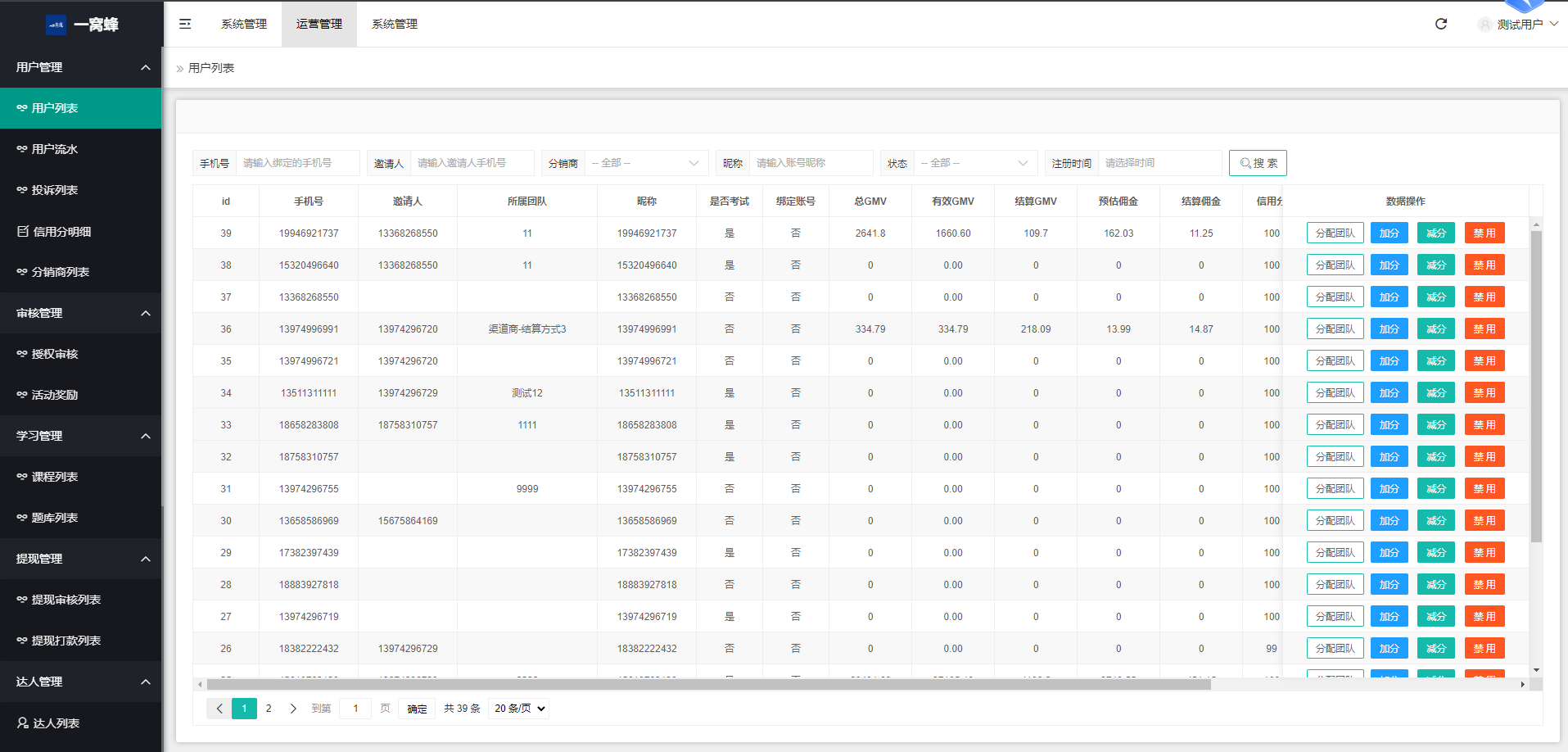
Task: Click the icon beside 提现打款列表
Action: (x=22, y=641)
